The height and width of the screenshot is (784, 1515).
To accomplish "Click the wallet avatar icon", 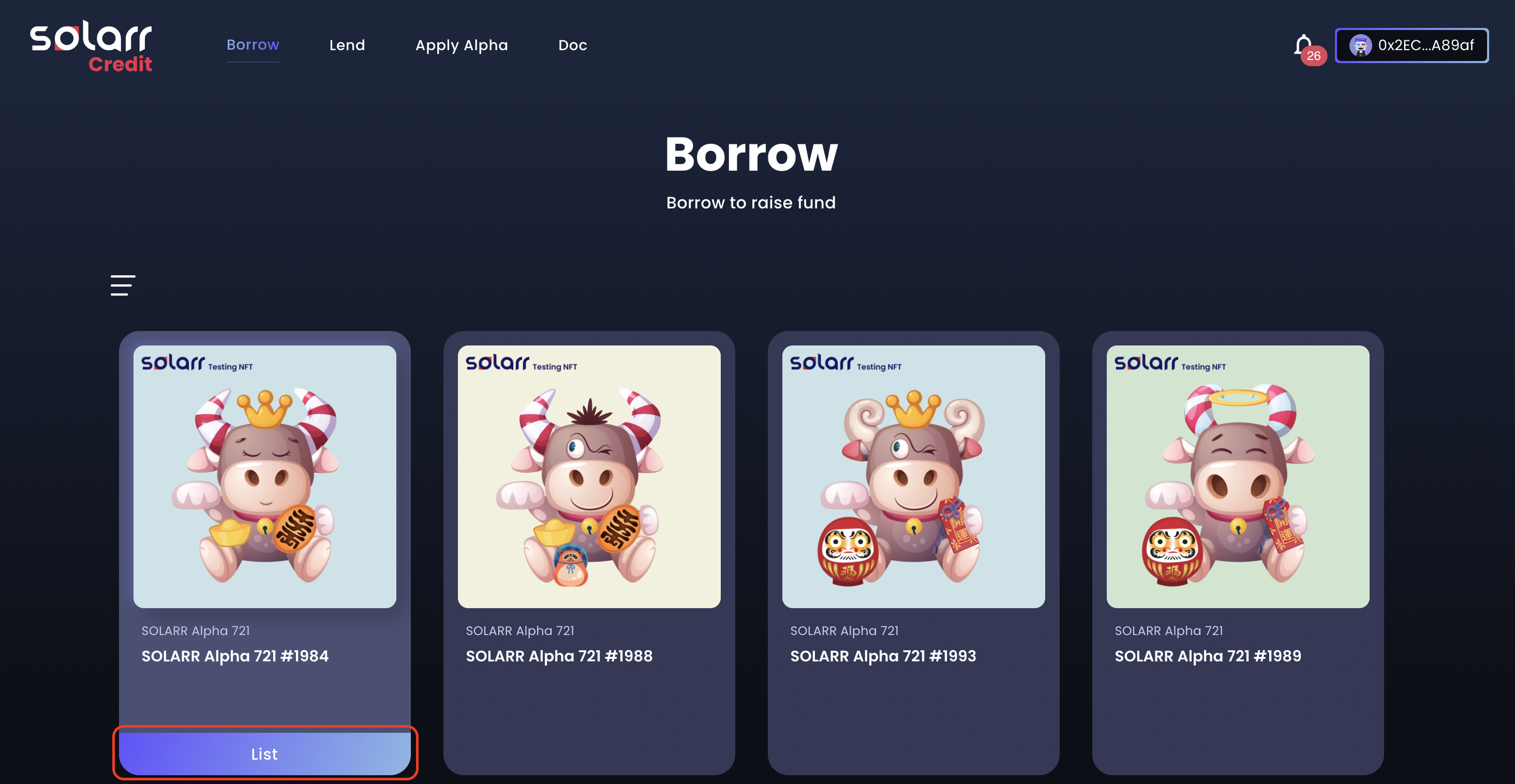I will (1360, 46).
